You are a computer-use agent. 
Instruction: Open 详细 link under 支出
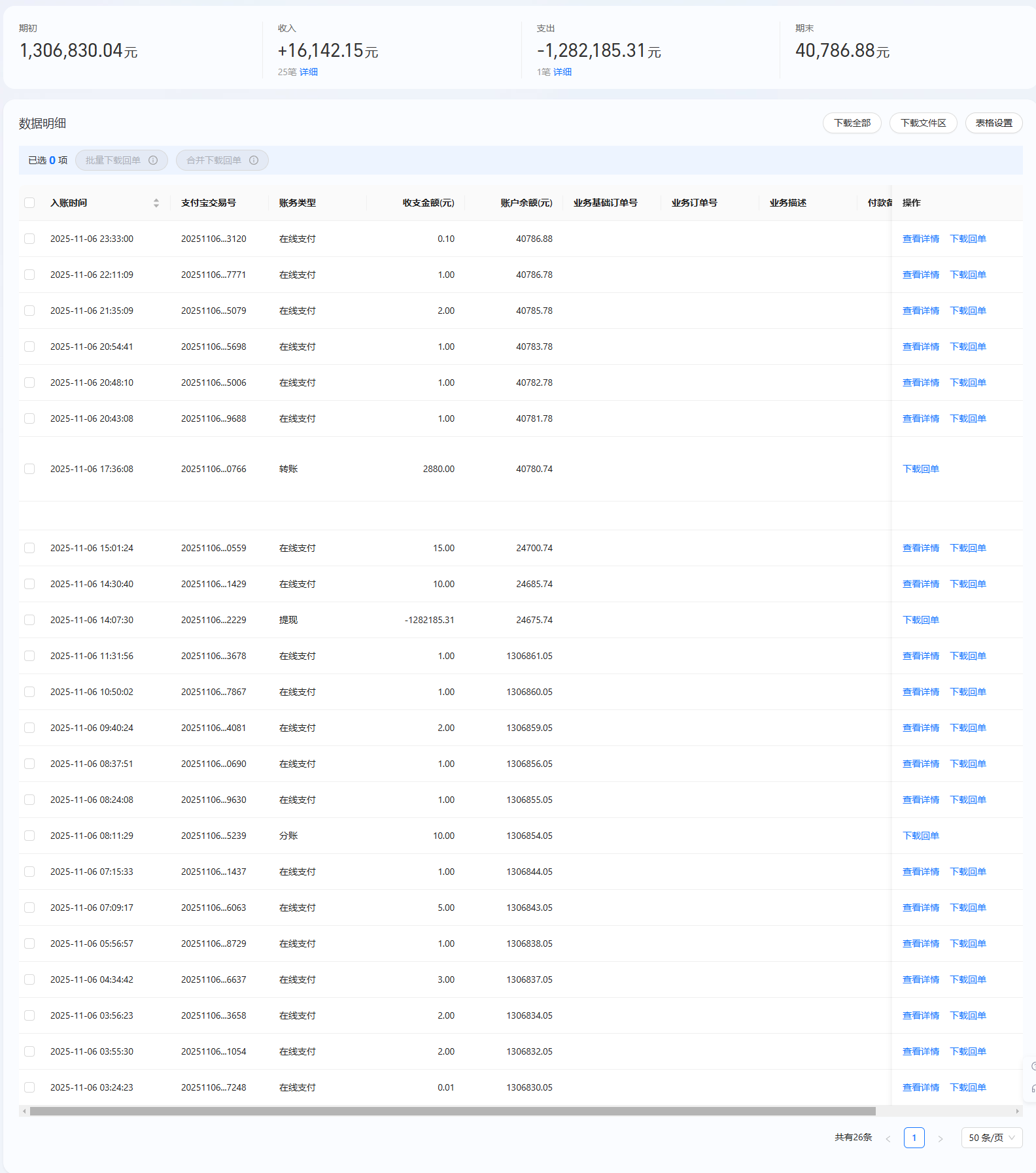point(562,72)
